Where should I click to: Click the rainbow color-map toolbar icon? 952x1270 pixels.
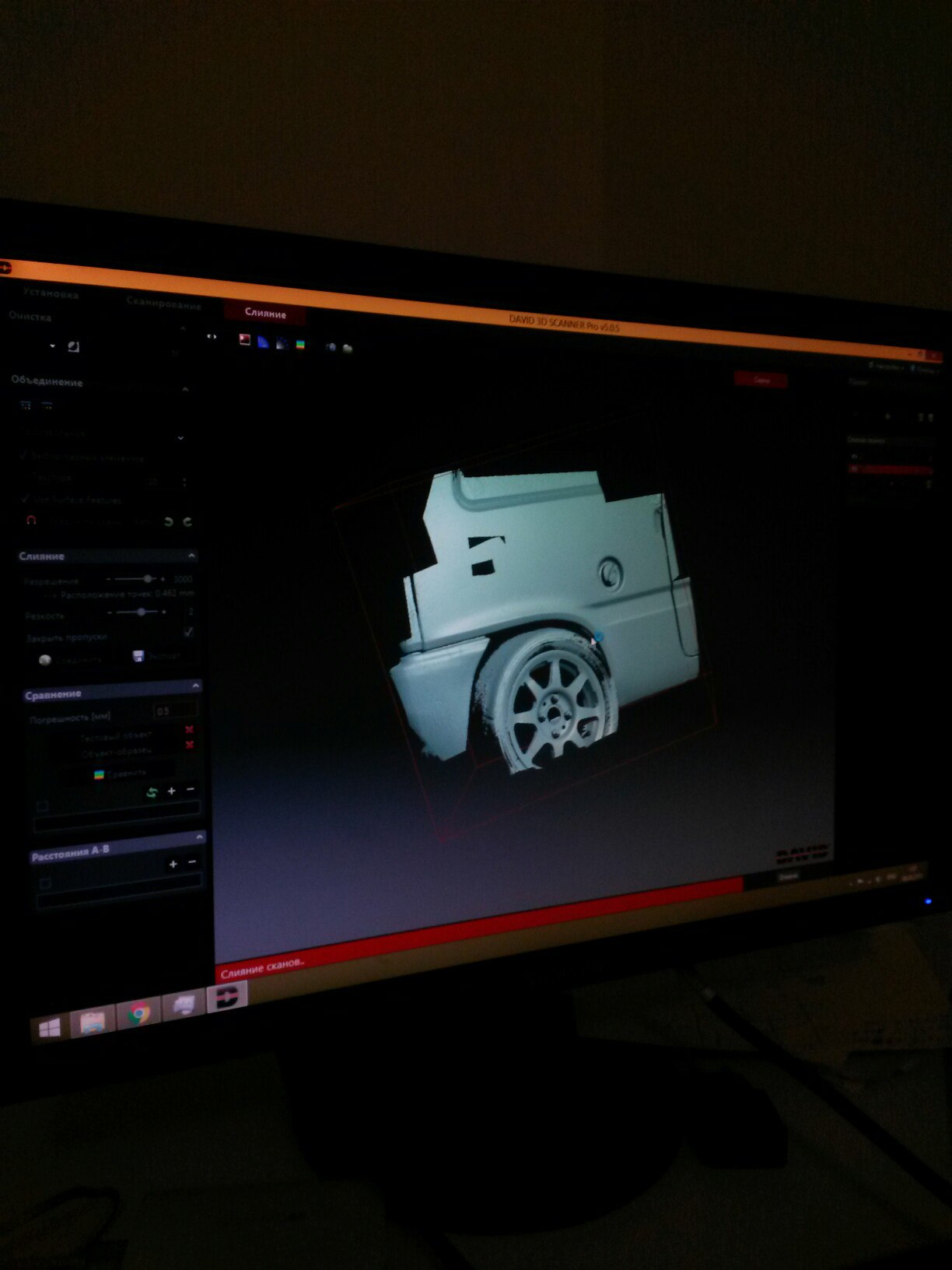300,344
